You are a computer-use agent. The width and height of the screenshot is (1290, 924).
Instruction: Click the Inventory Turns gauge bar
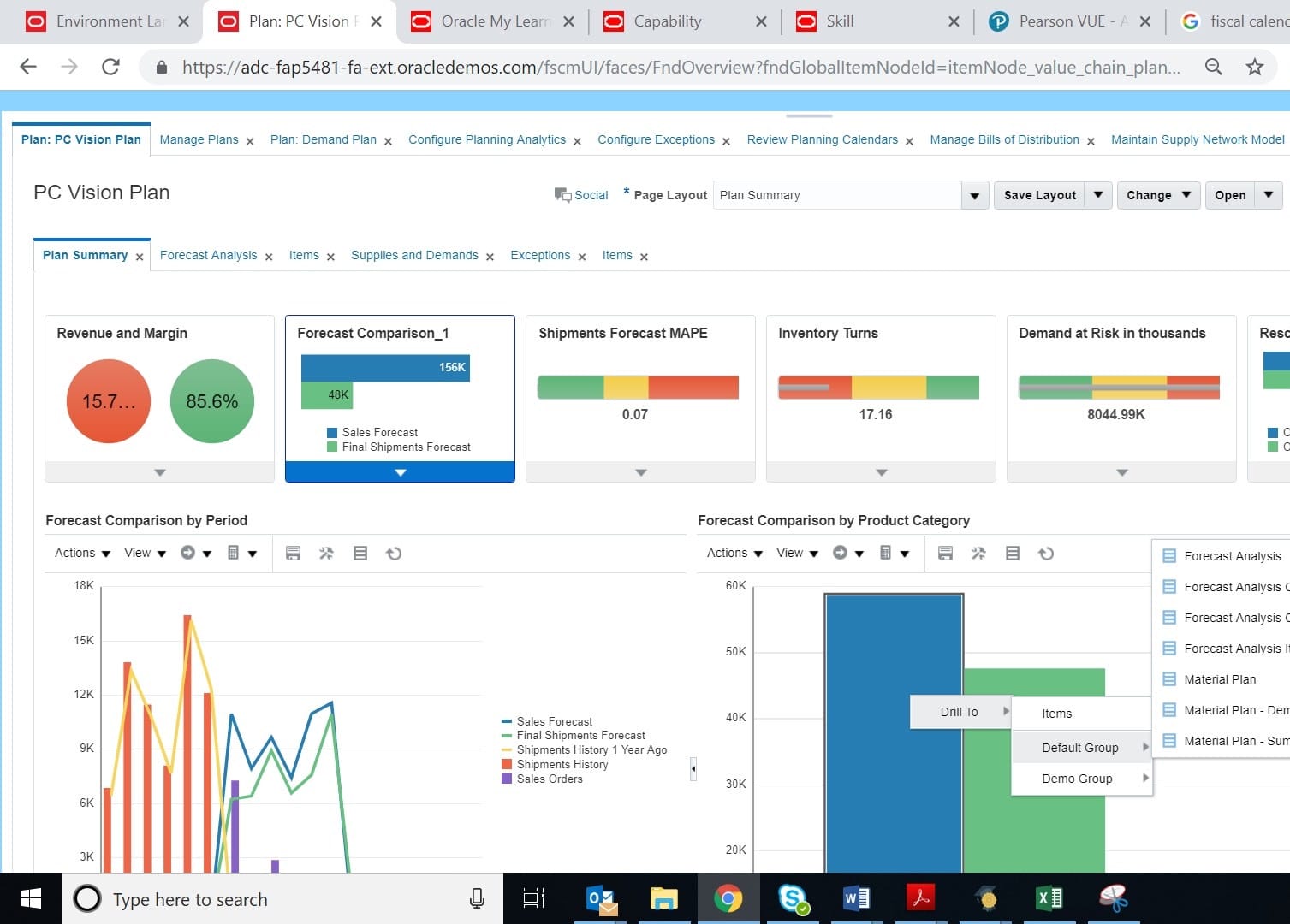(x=877, y=388)
